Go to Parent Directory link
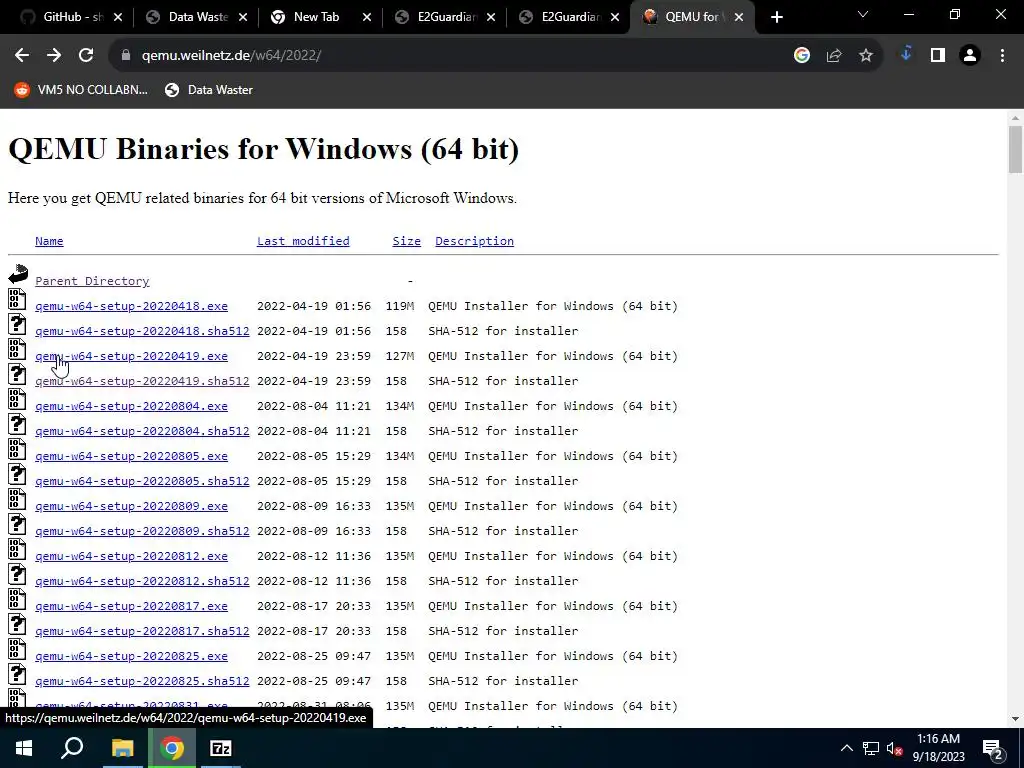 coord(92,281)
